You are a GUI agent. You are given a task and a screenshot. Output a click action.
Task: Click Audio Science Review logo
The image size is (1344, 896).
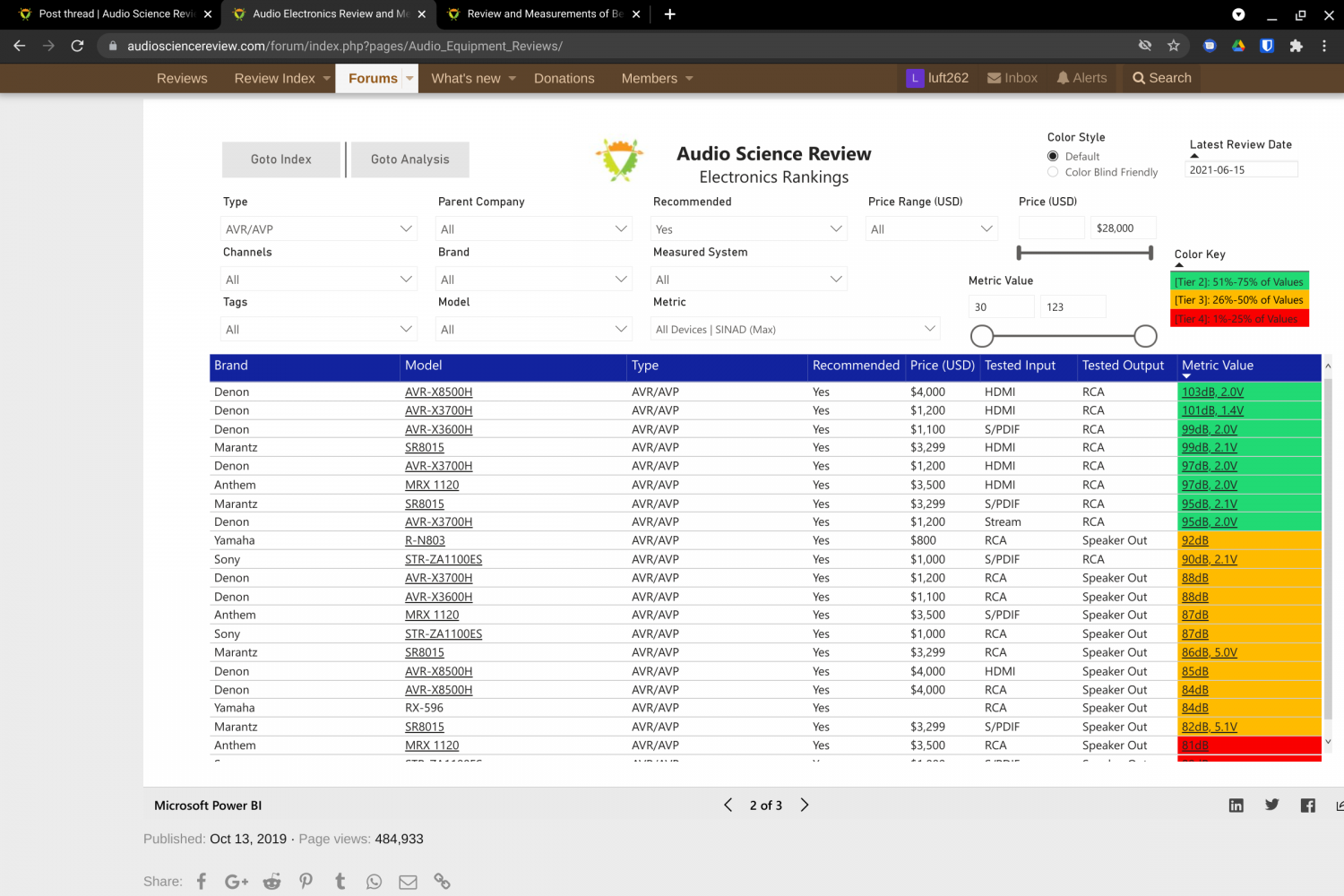(620, 160)
